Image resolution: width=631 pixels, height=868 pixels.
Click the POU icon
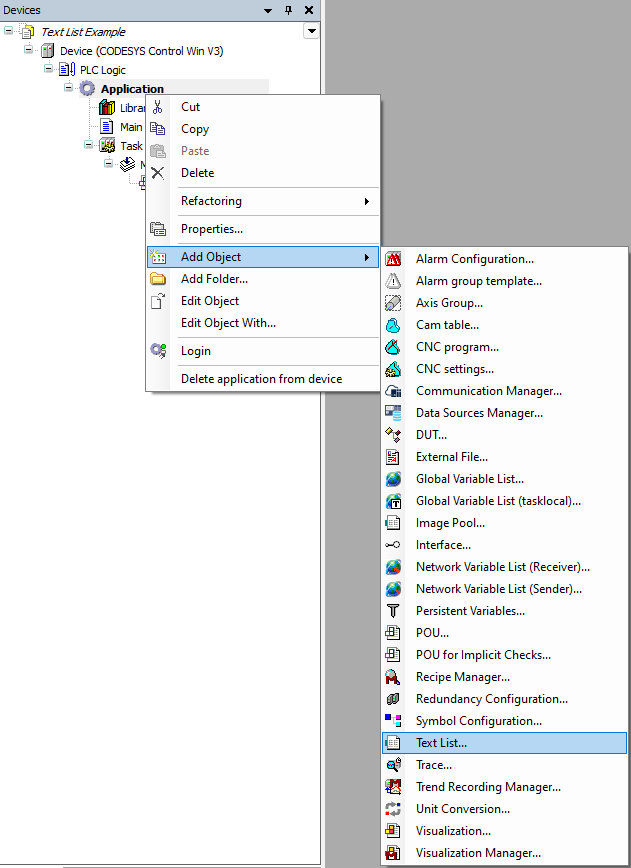click(393, 633)
